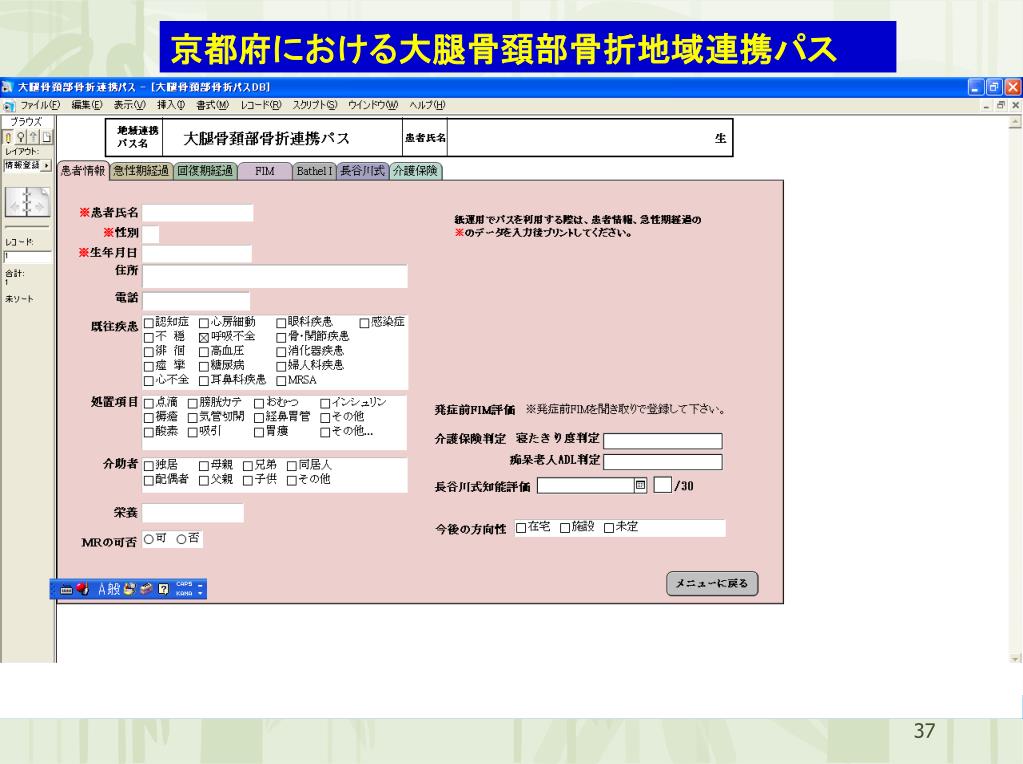The image size is (1023, 764).
Task: Open the レコード menu
Action: click(x=260, y=105)
